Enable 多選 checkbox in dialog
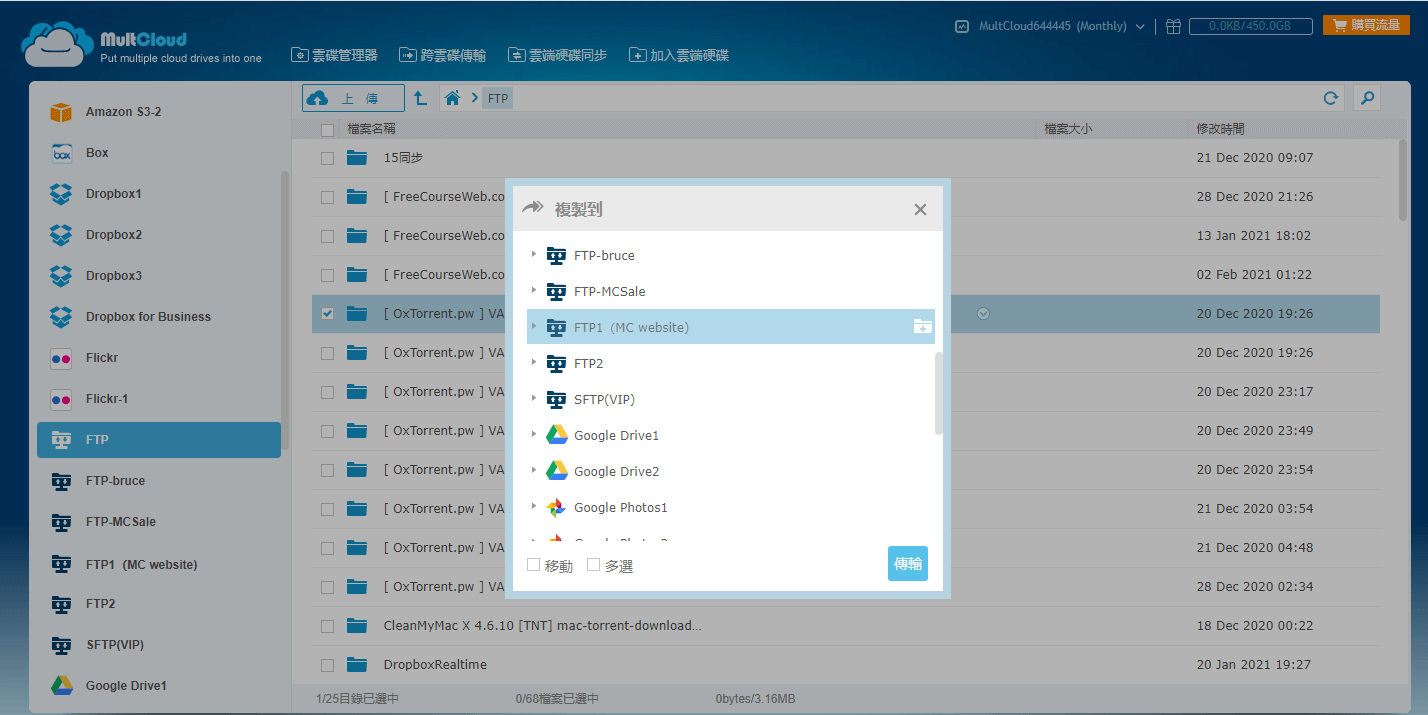Image resolution: width=1428 pixels, height=715 pixels. click(x=593, y=565)
